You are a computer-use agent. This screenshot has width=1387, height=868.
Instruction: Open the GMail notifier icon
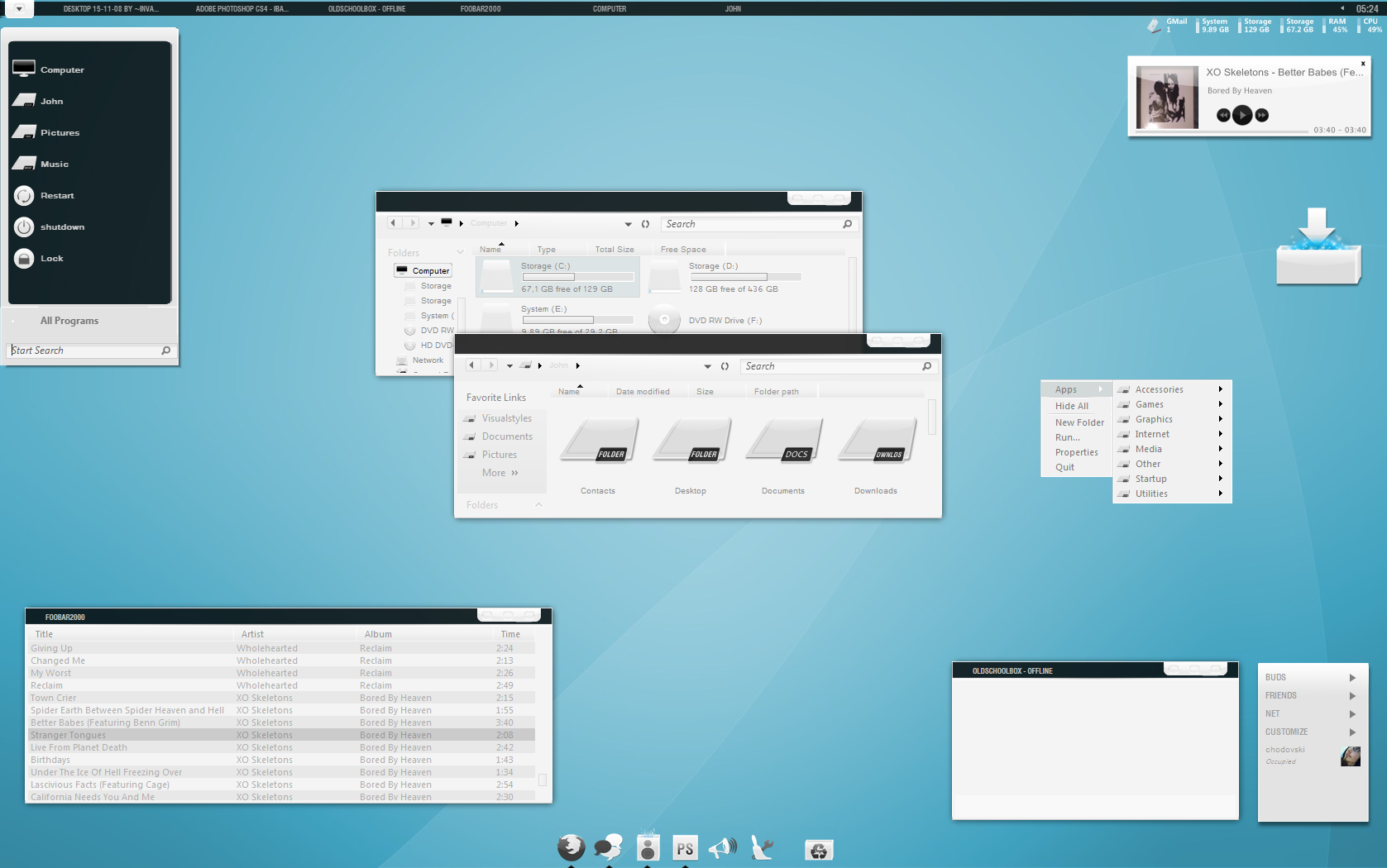(x=1155, y=26)
